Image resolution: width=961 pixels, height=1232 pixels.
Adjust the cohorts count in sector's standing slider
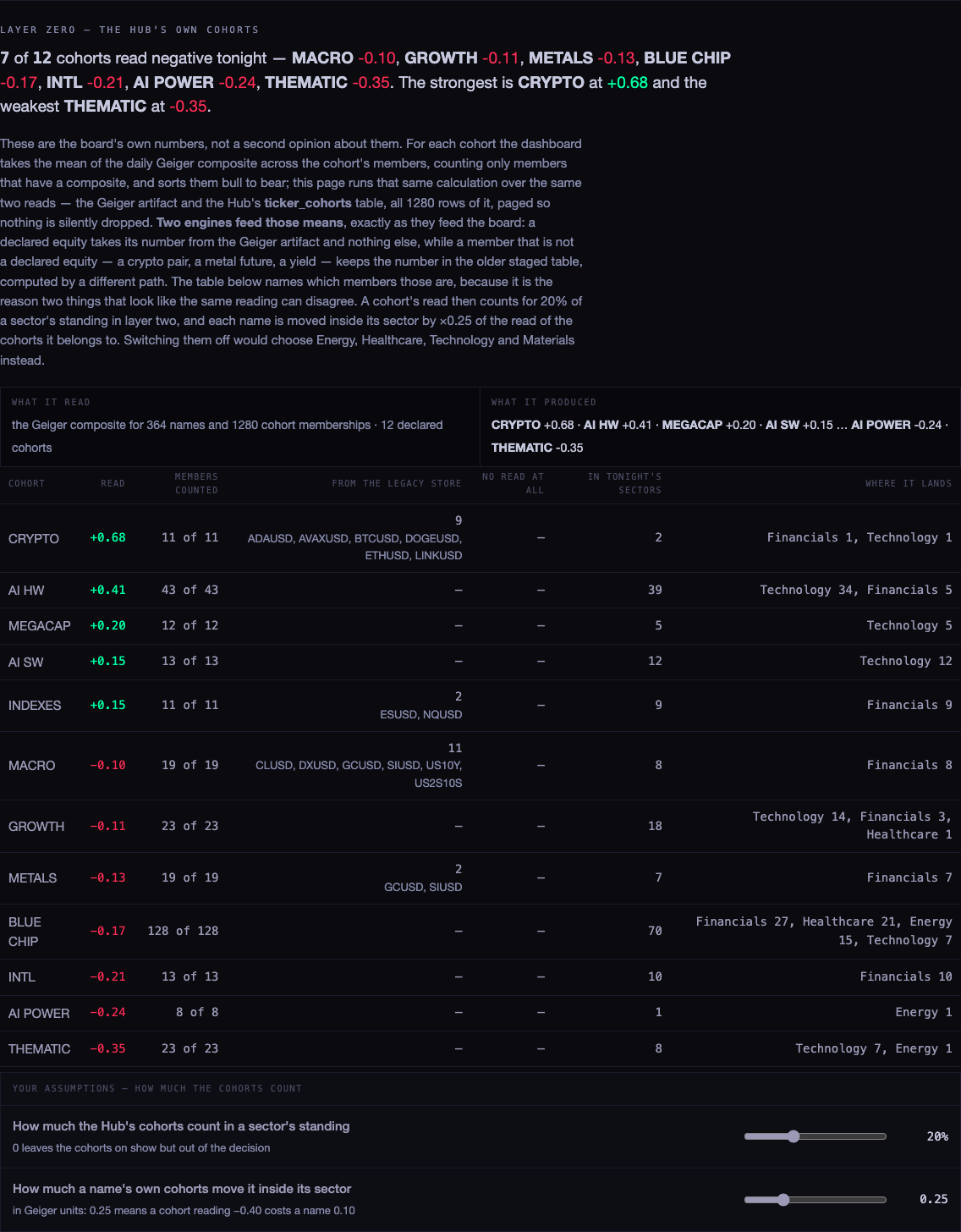click(815, 1136)
